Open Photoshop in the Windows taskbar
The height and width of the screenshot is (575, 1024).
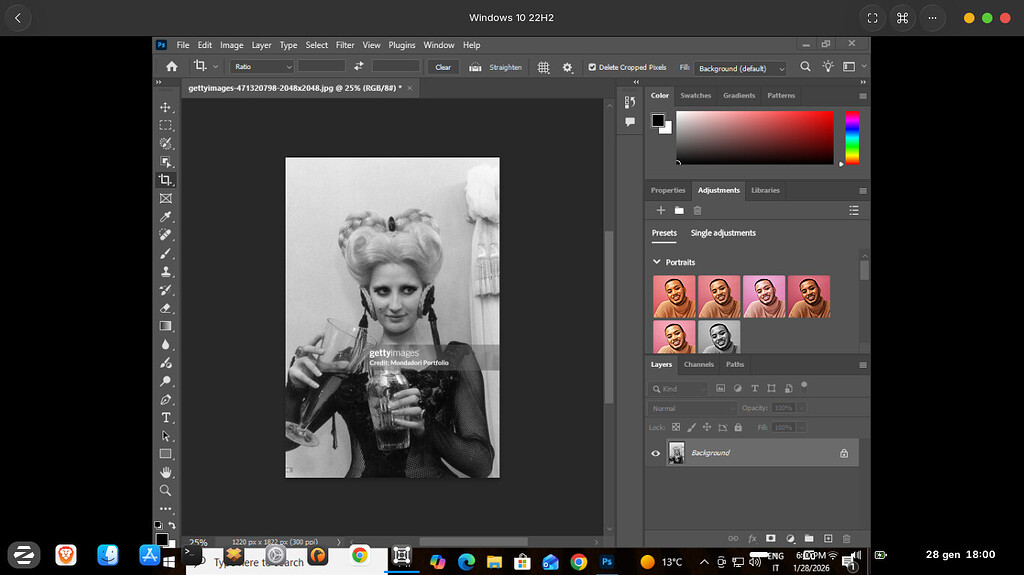tap(607, 562)
